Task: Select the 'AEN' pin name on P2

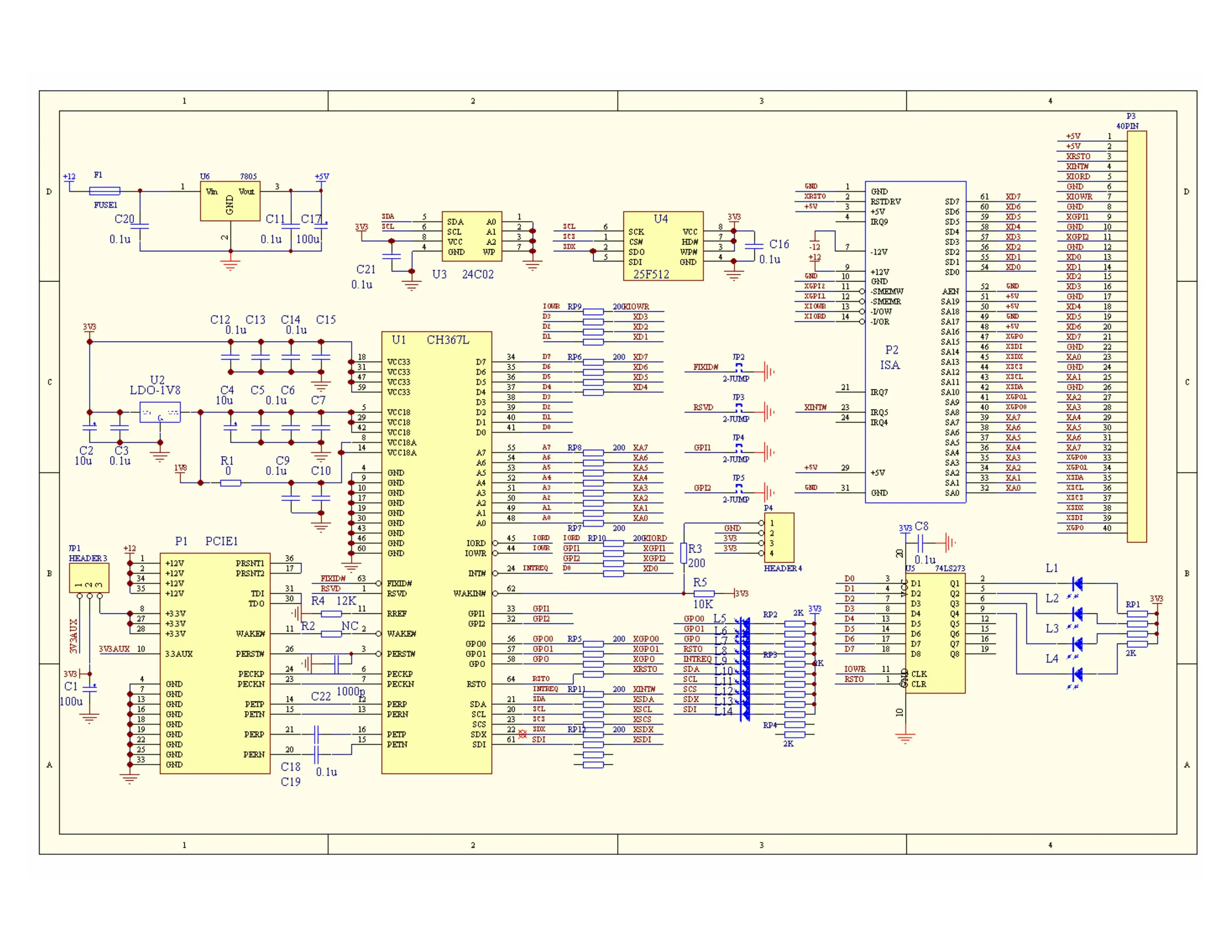Action: (951, 292)
